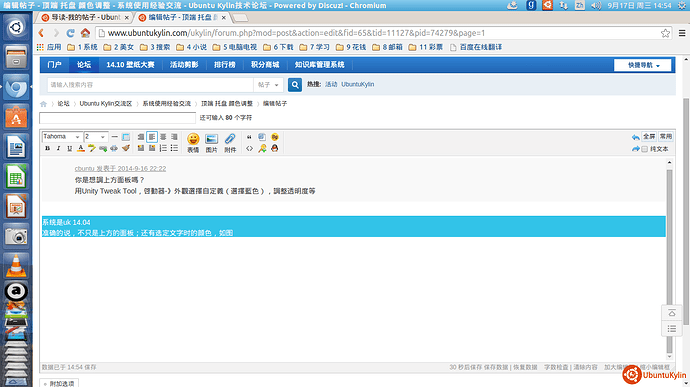
Task: Insert a quote block
Action: click(250, 137)
